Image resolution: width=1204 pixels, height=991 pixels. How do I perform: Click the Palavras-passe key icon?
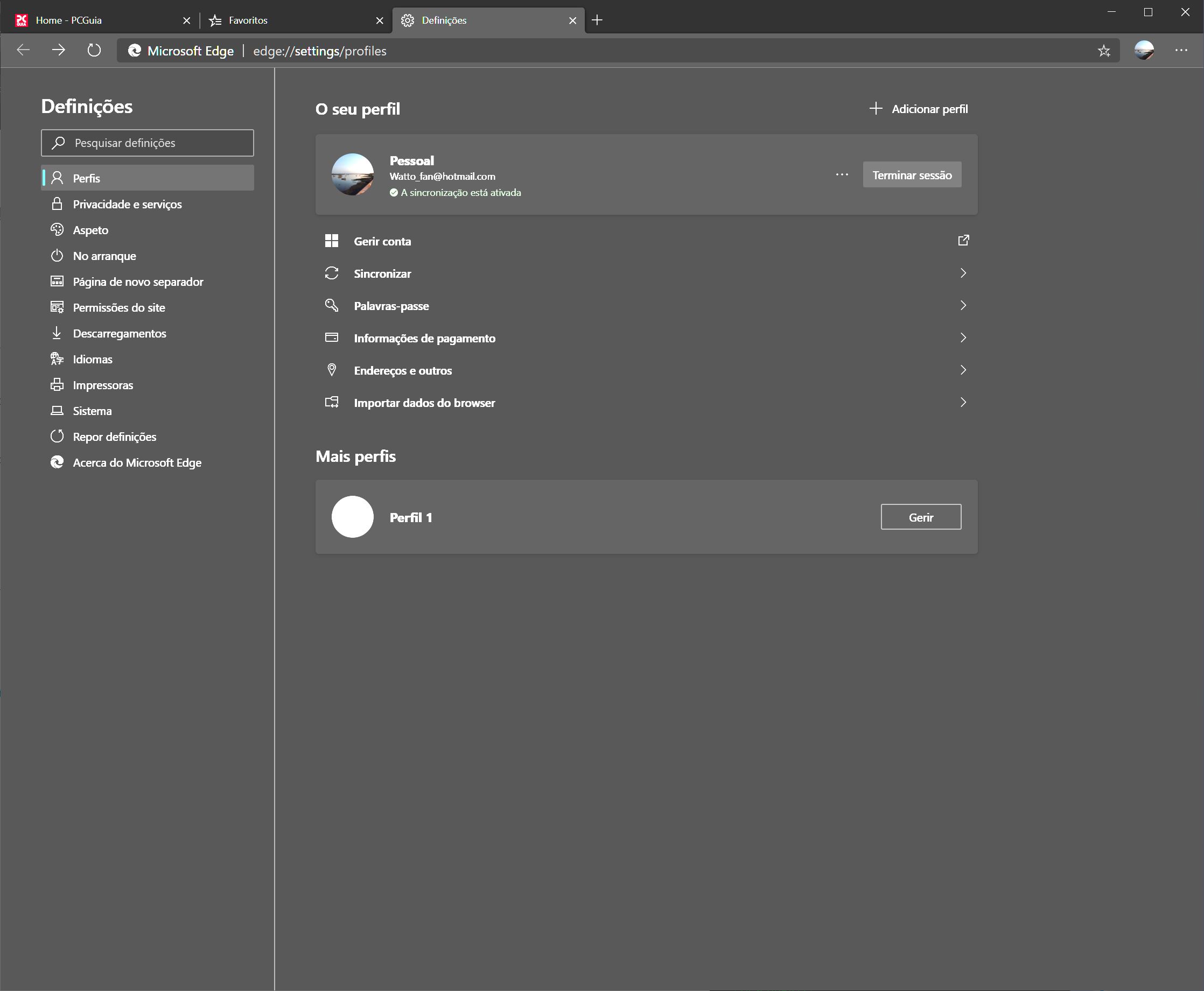(332, 305)
